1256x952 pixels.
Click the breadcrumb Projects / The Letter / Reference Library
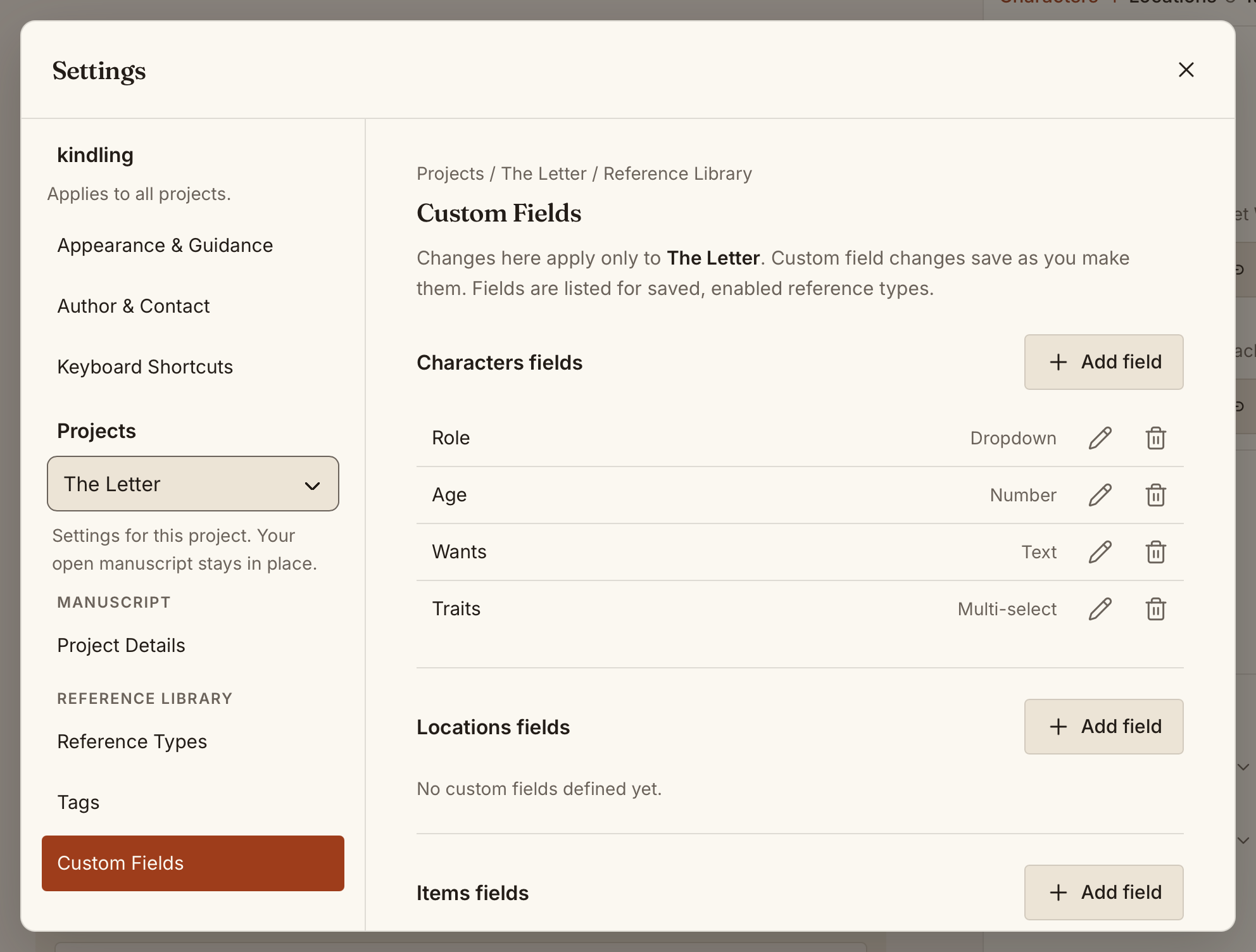click(584, 173)
